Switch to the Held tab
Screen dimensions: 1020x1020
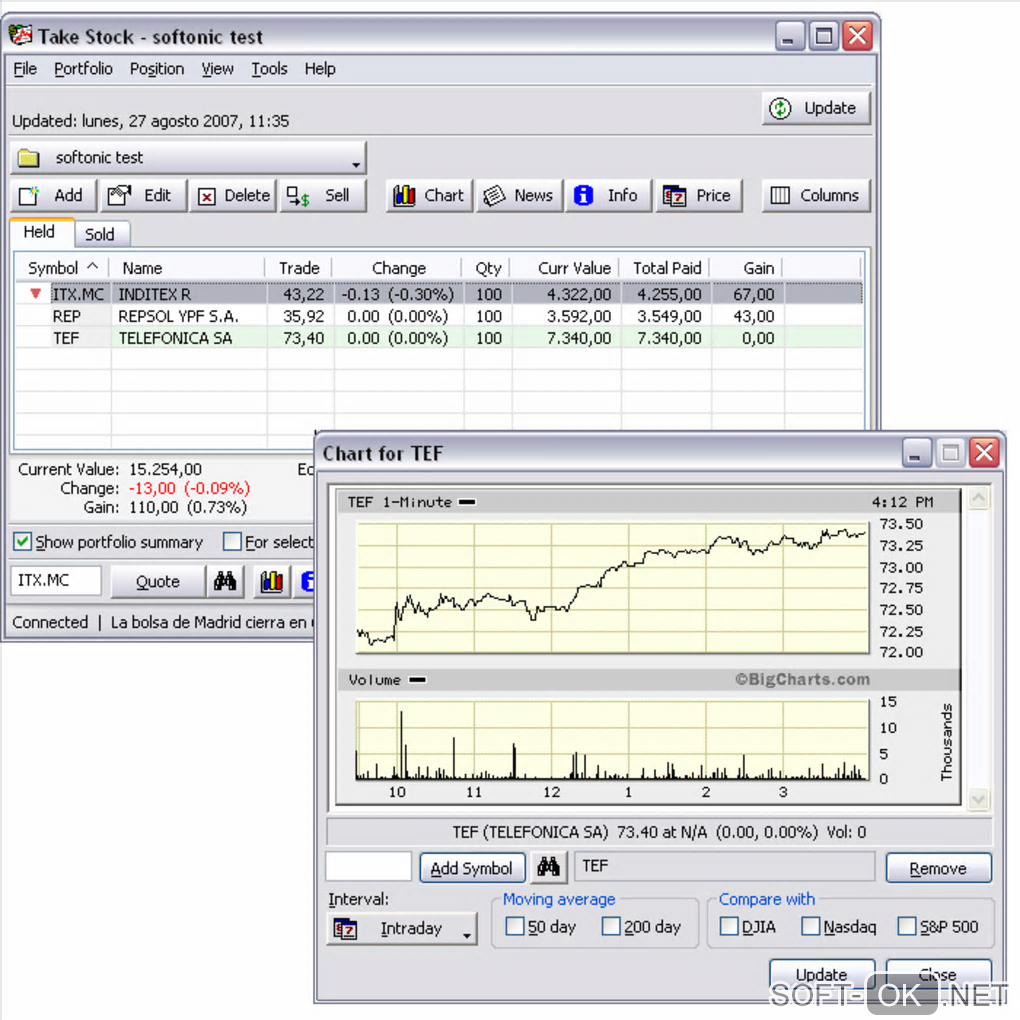pyautogui.click(x=40, y=232)
